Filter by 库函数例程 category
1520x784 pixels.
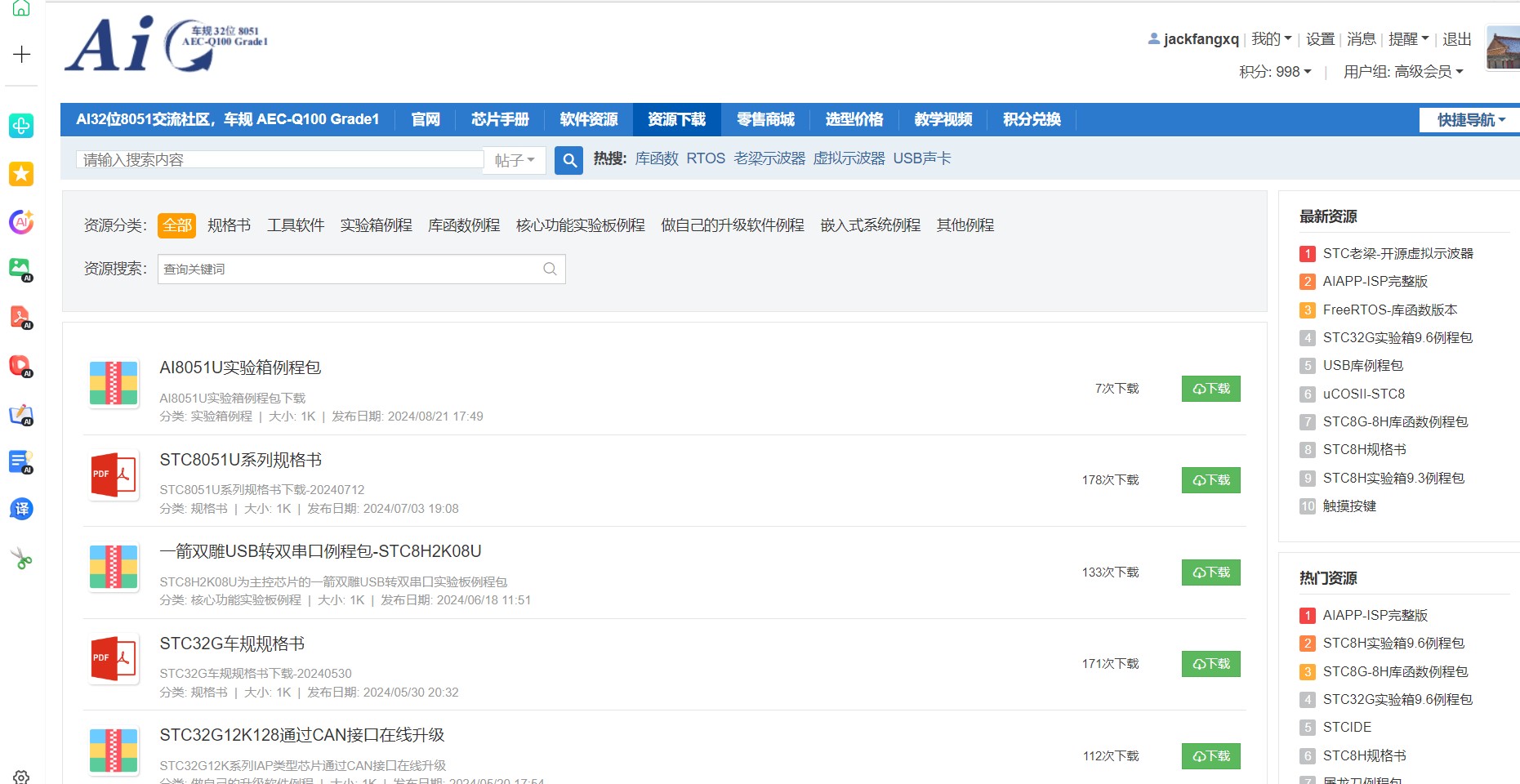(x=464, y=225)
